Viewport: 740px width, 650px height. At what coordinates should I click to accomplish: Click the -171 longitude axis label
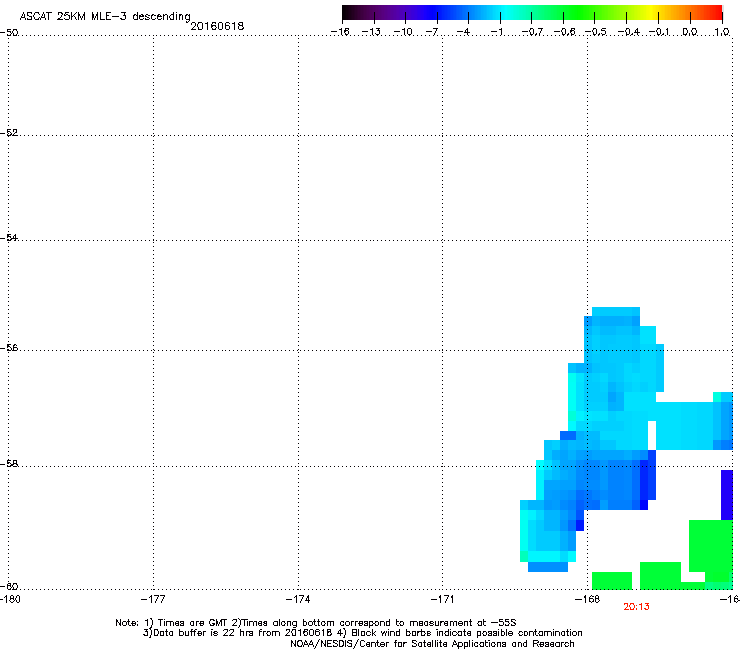443,599
